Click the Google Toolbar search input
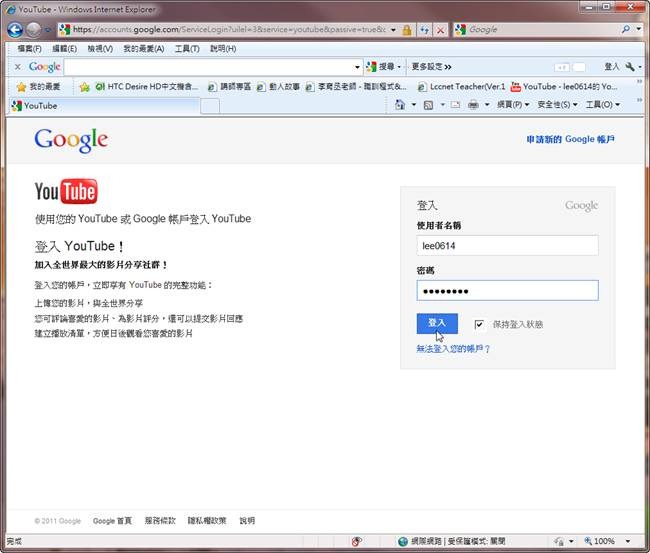The width and height of the screenshot is (650, 553). tap(209, 67)
